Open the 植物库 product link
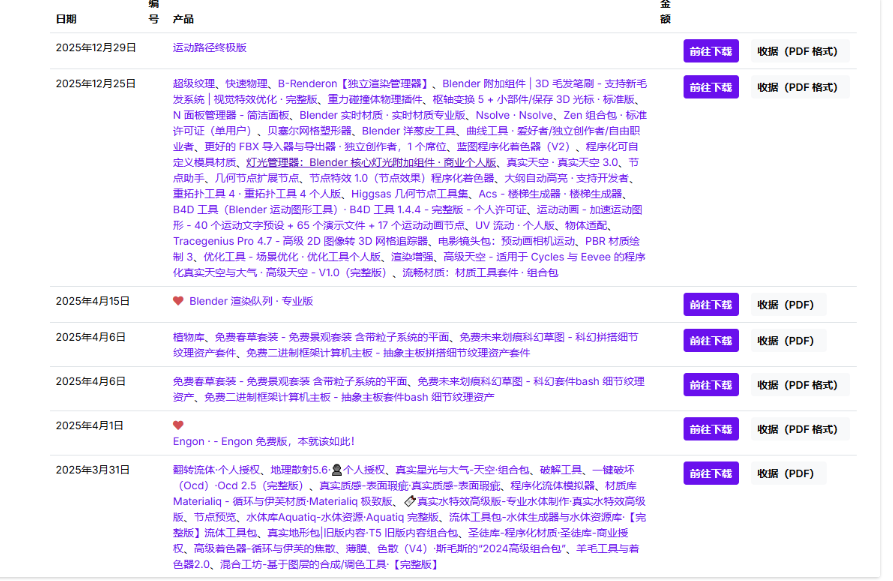The image size is (893, 581). click(189, 337)
